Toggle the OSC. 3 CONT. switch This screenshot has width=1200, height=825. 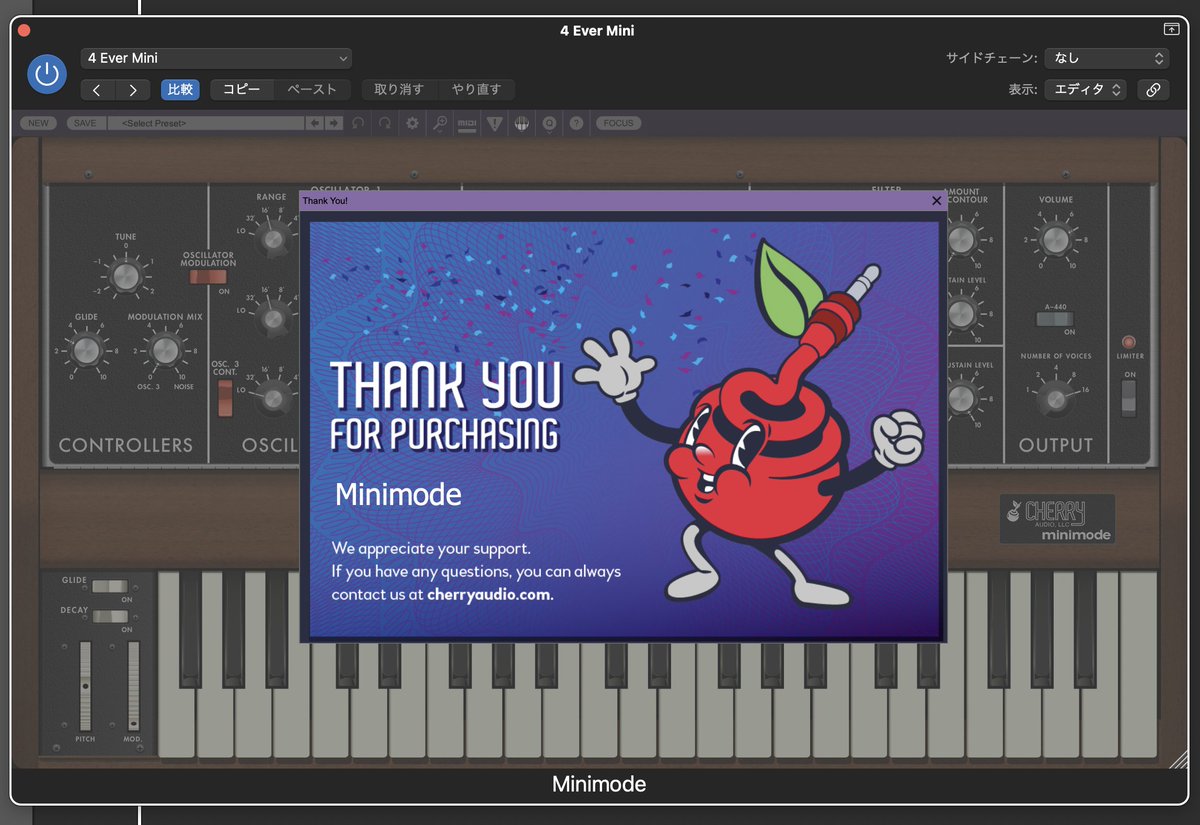(225, 397)
